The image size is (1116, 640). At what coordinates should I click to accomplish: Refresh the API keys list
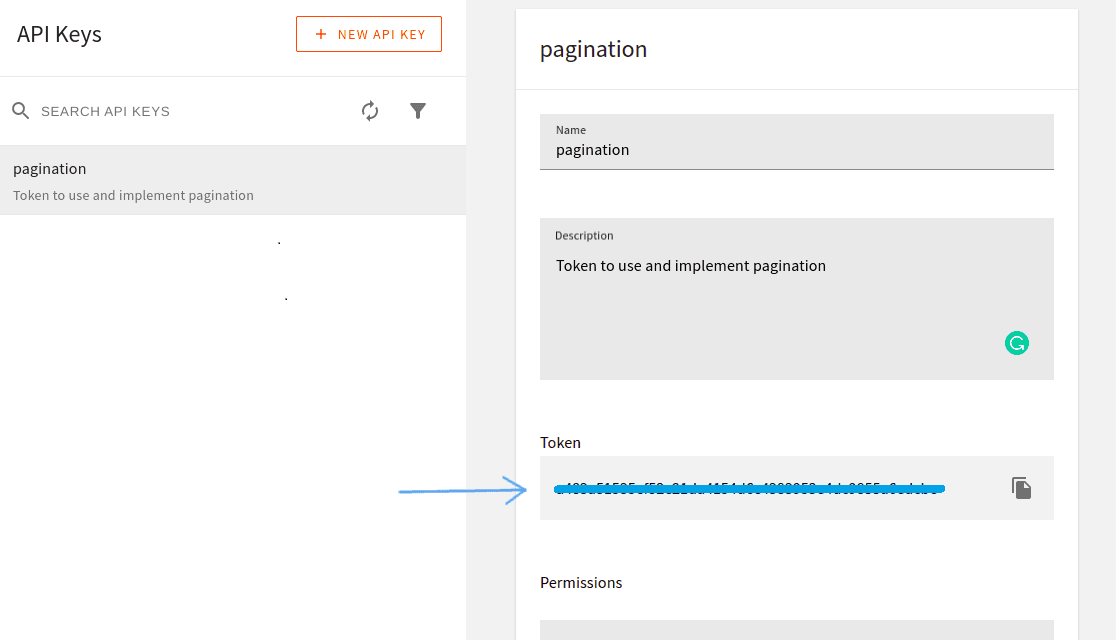(370, 111)
